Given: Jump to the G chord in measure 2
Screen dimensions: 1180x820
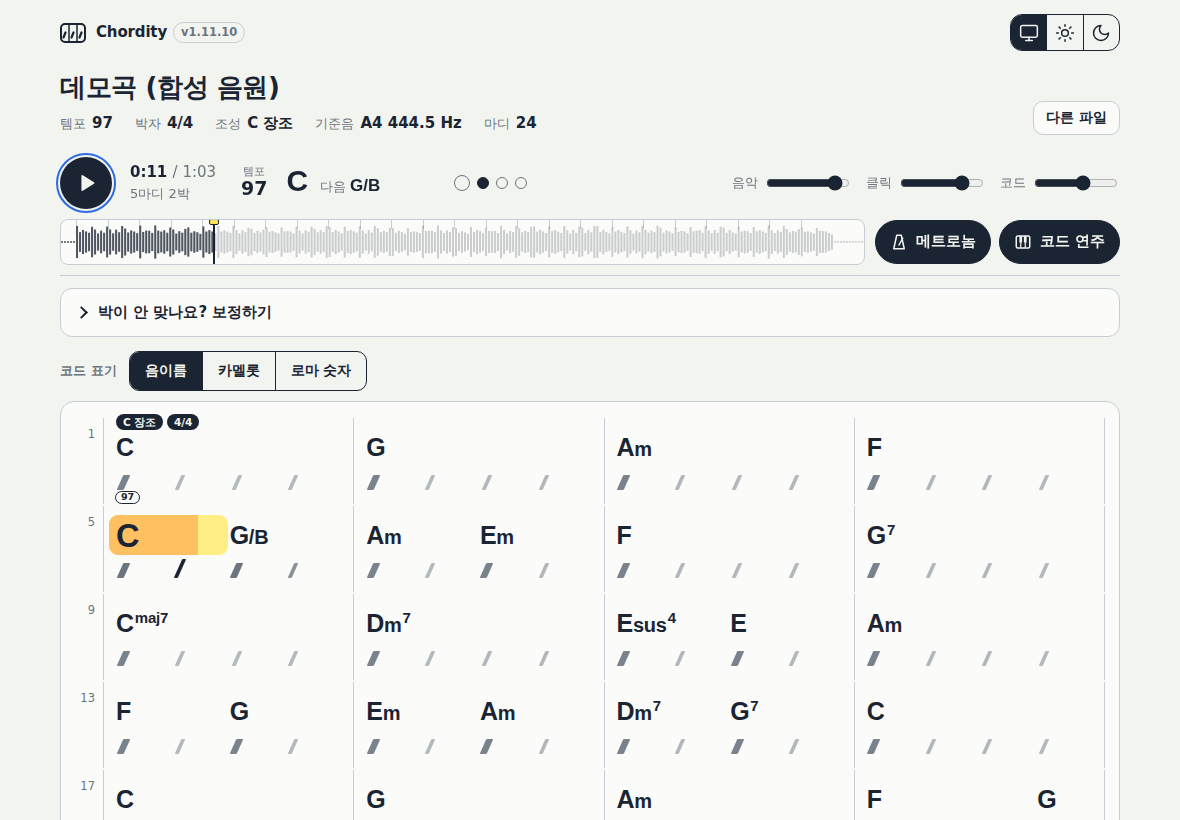Looking at the screenshot, I should (376, 448).
